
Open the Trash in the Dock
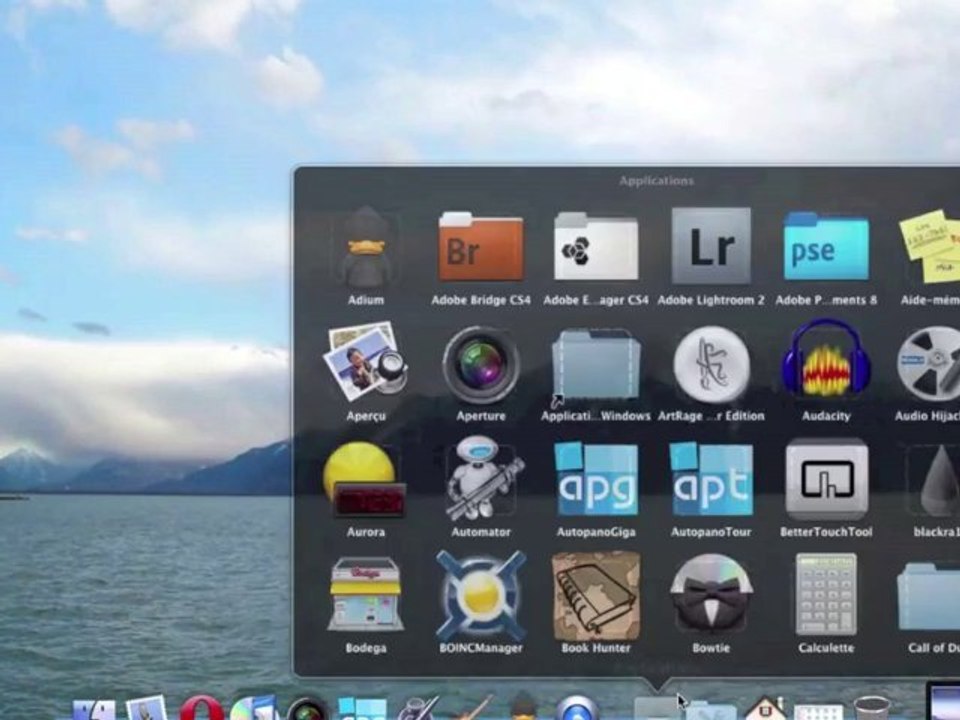coord(871,708)
